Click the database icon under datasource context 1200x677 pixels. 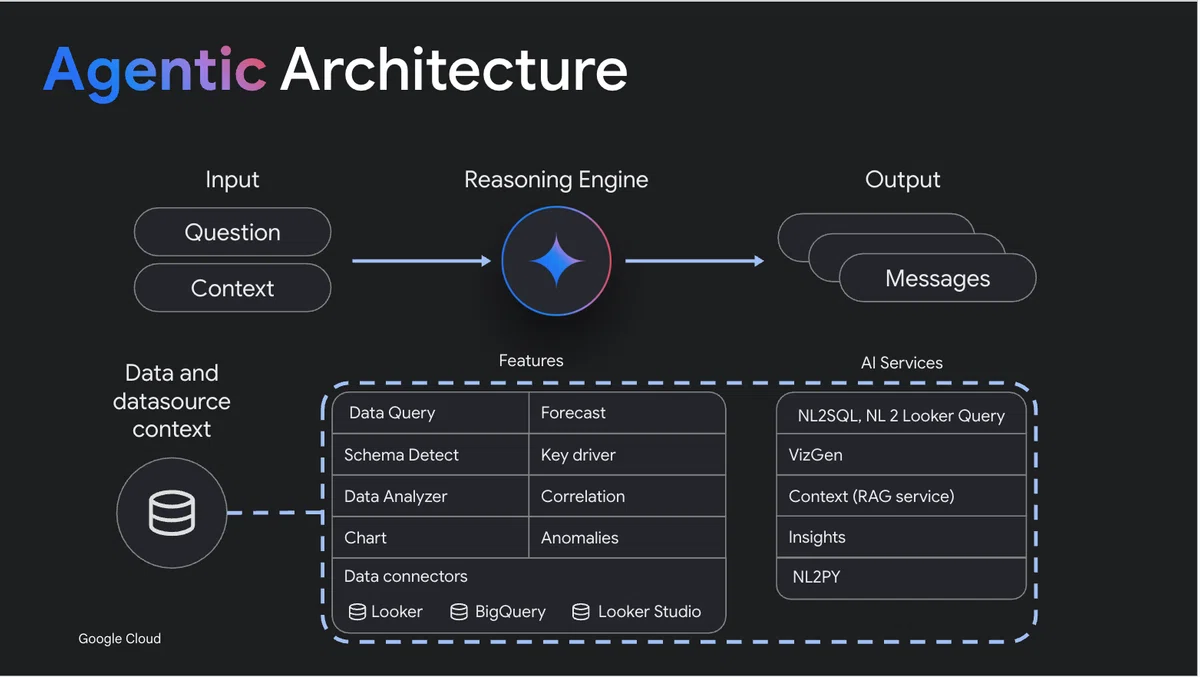pyautogui.click(x=172, y=513)
